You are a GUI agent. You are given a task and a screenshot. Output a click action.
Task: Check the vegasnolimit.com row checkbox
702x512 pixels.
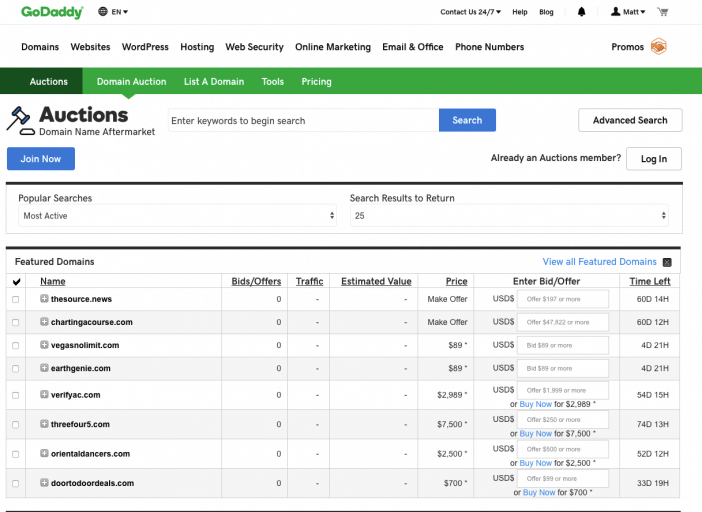click(16, 346)
